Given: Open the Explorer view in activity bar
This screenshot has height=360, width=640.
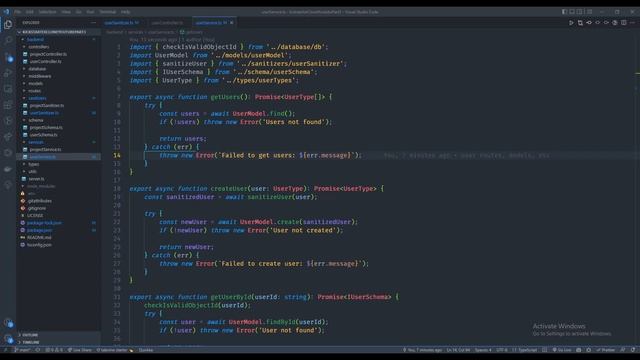Looking at the screenshot, I should [8, 24].
